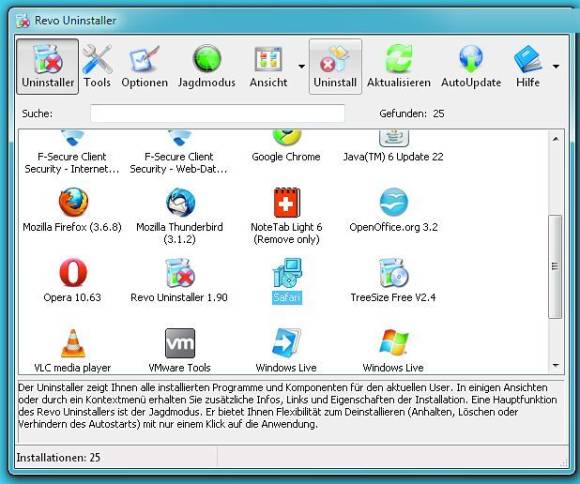The image size is (580, 484).
Task: Select Google Chrome in the list
Action: 286,147
